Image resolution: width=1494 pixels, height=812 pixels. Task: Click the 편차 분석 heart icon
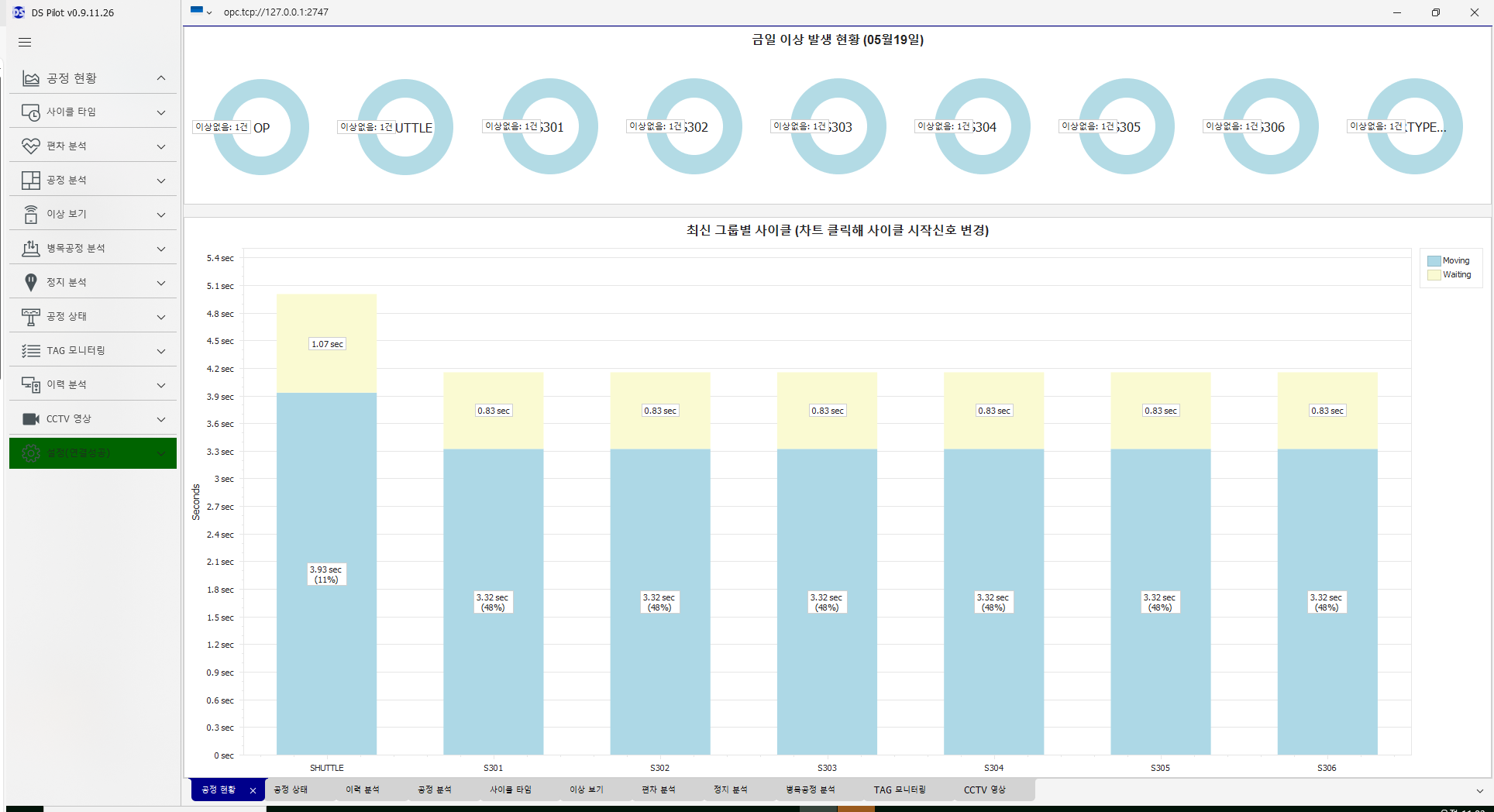[x=31, y=146]
